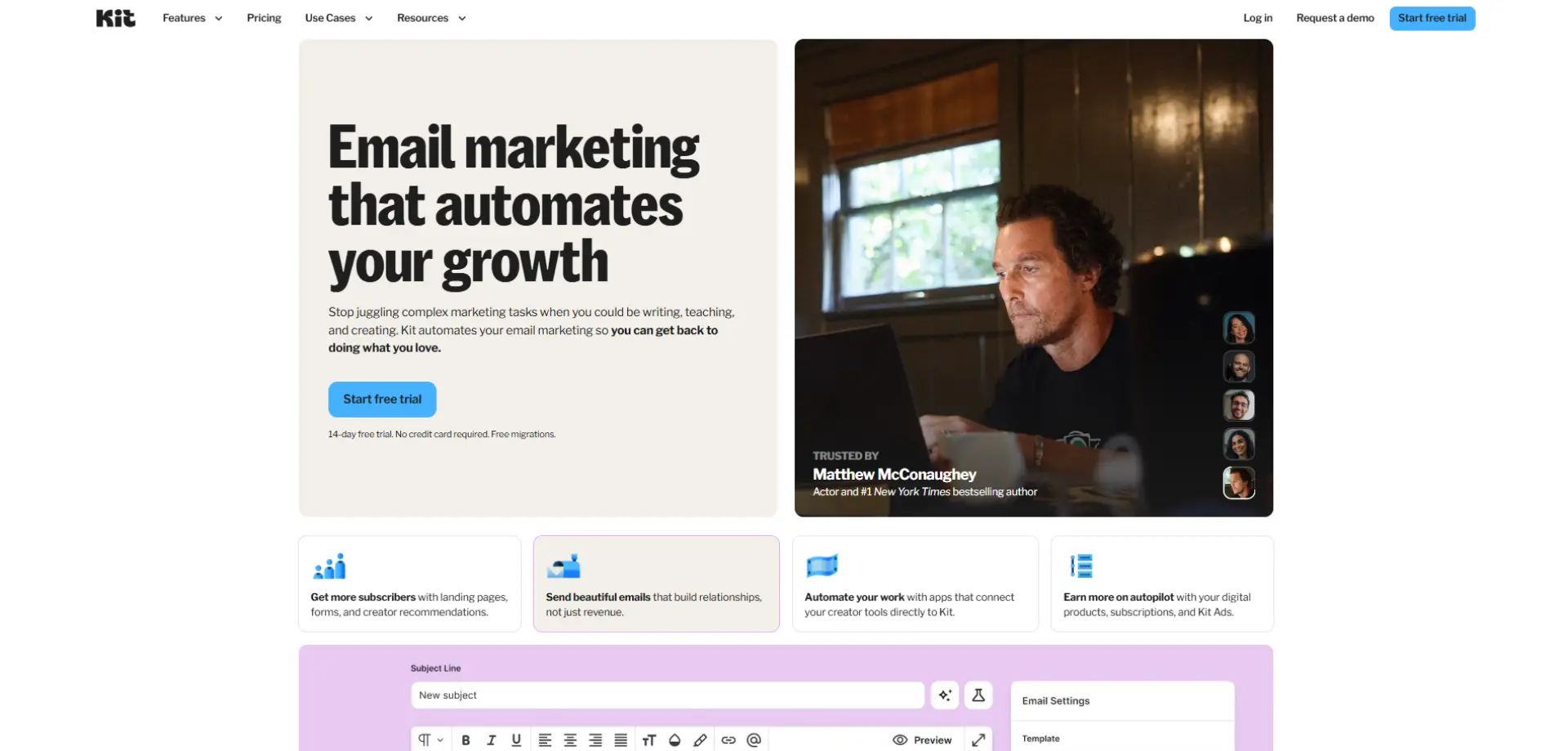
Task: Select the Get more subscribers card
Action: (410, 583)
